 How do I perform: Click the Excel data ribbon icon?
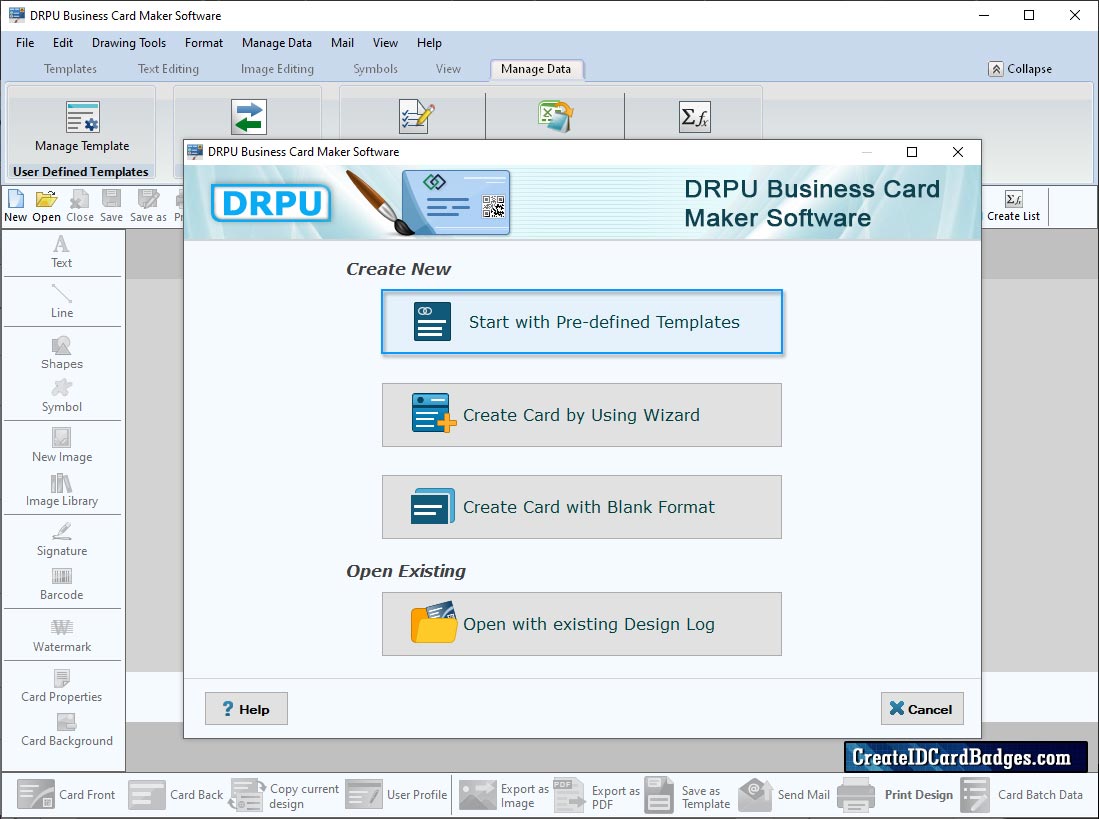tap(556, 116)
